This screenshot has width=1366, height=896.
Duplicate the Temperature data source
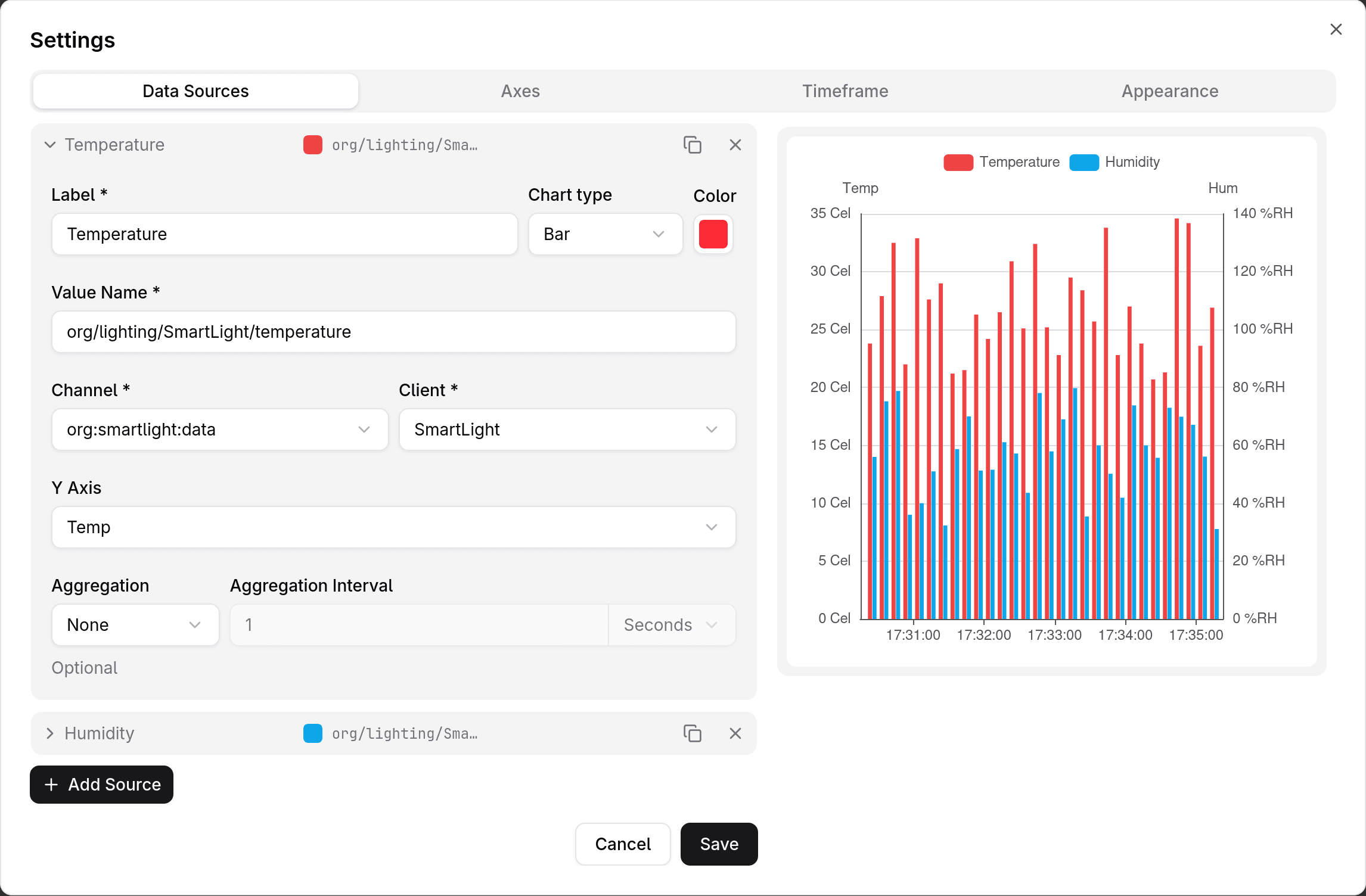point(692,145)
